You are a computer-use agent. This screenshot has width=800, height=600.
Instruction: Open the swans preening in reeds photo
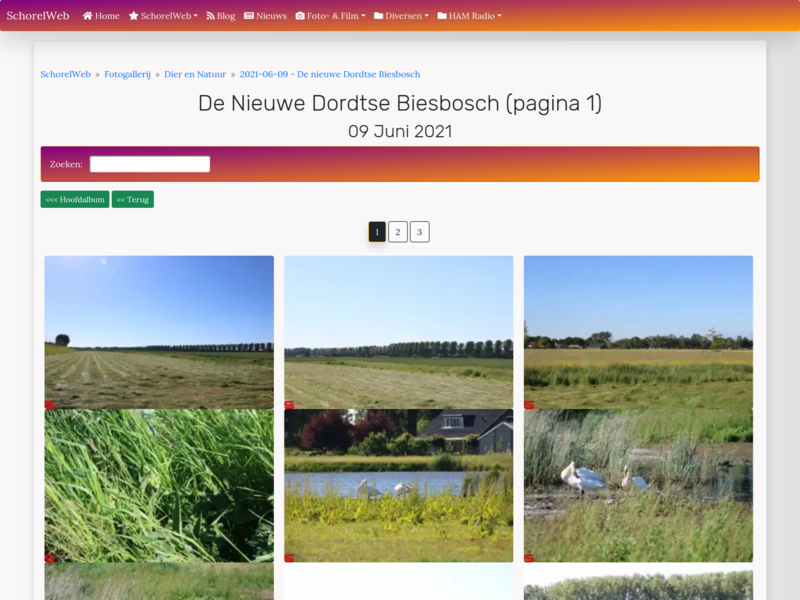(x=638, y=486)
